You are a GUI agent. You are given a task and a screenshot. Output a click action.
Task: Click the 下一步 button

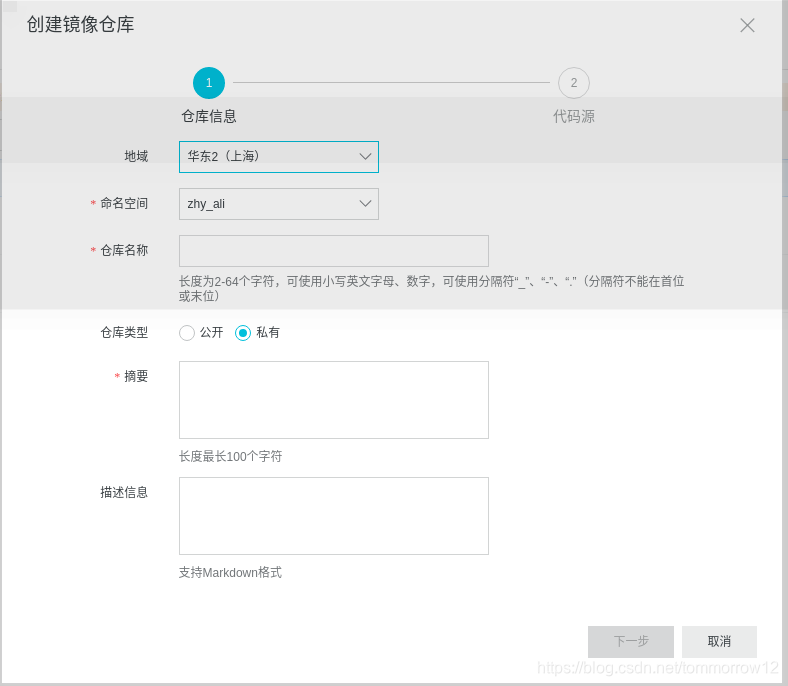631,642
